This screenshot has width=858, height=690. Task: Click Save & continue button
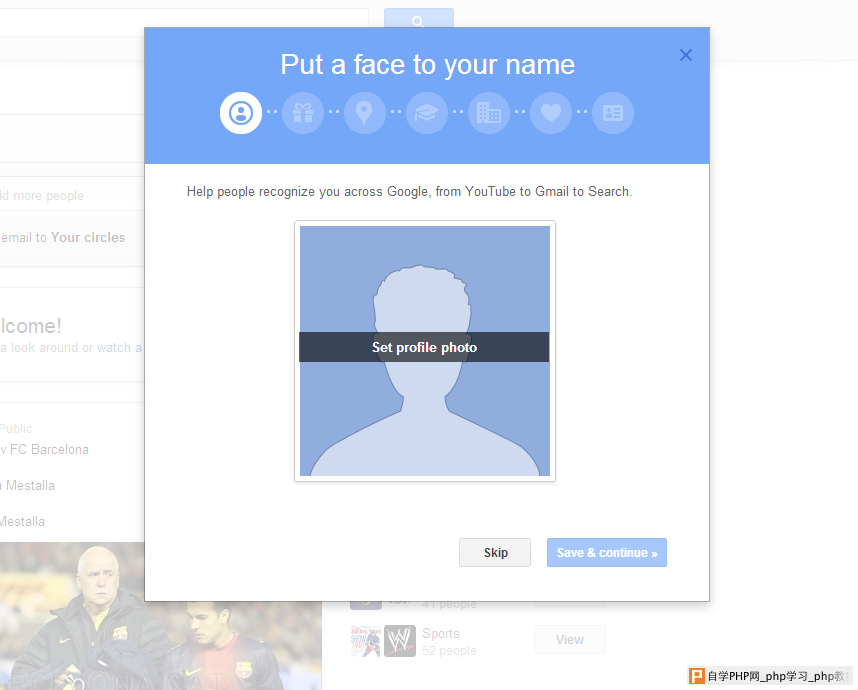pyautogui.click(x=607, y=553)
